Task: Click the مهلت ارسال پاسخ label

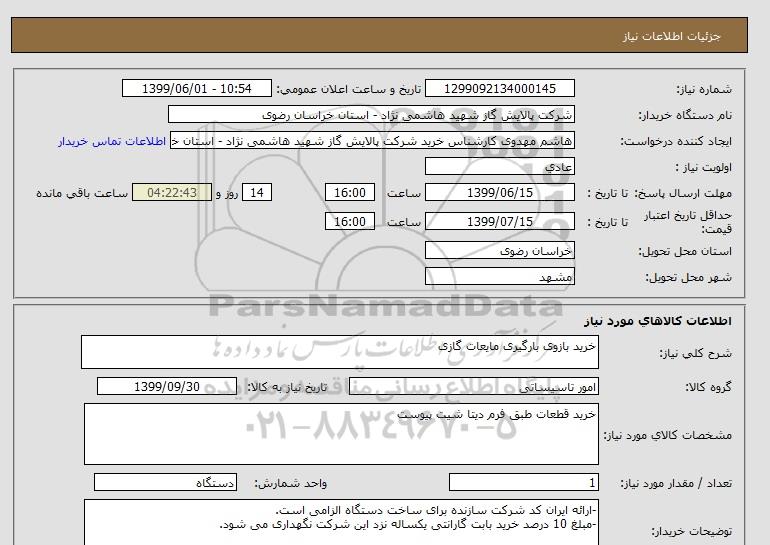Action: pyautogui.click(x=682, y=193)
